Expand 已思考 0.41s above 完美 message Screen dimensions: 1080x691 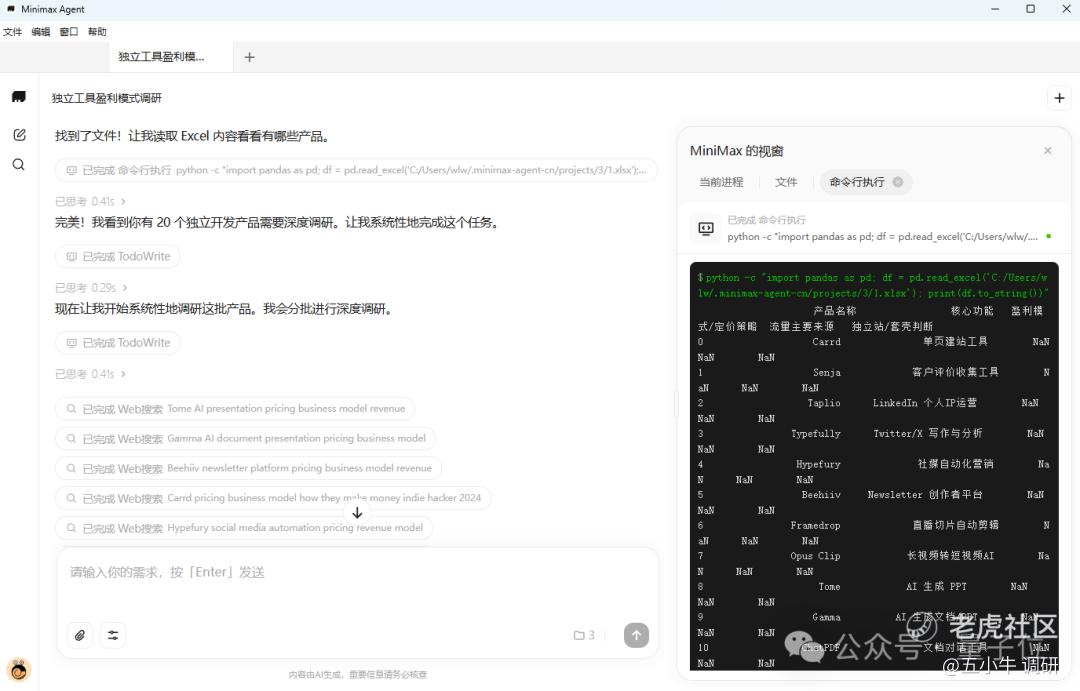point(90,201)
